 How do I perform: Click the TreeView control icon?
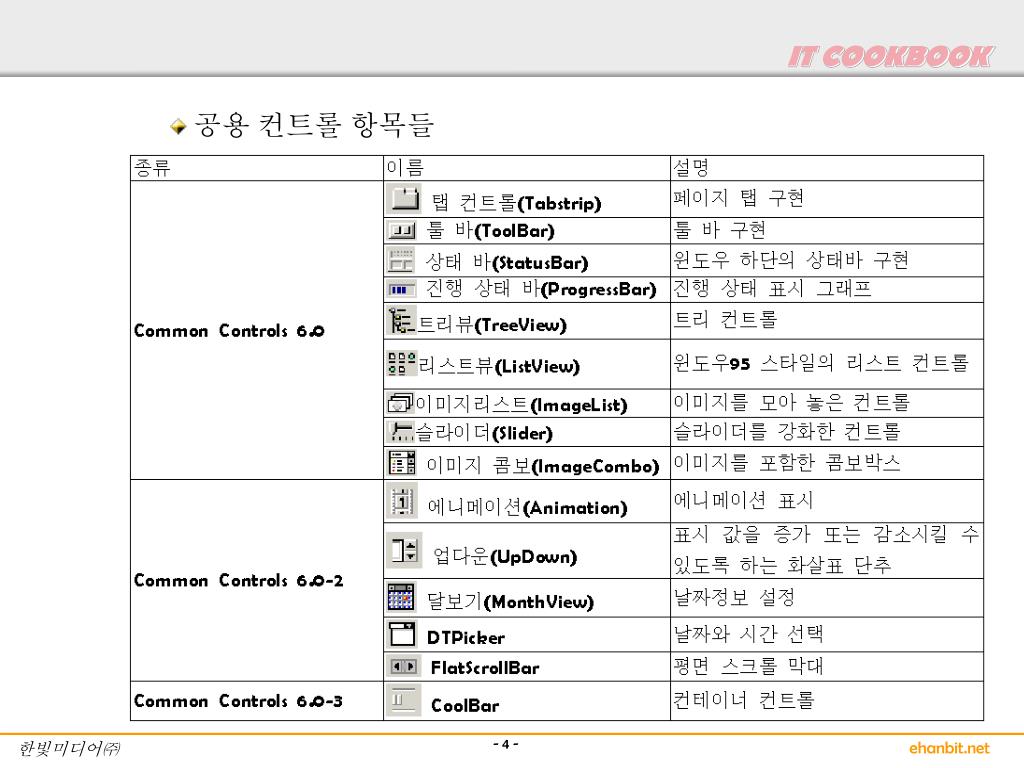point(402,321)
